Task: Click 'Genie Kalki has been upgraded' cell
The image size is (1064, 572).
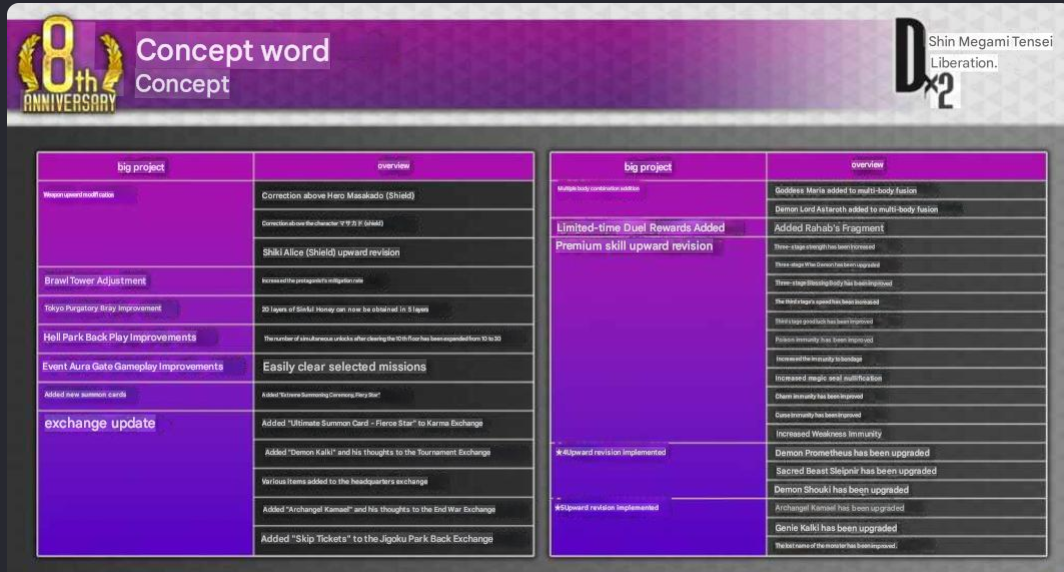Action: [836, 528]
